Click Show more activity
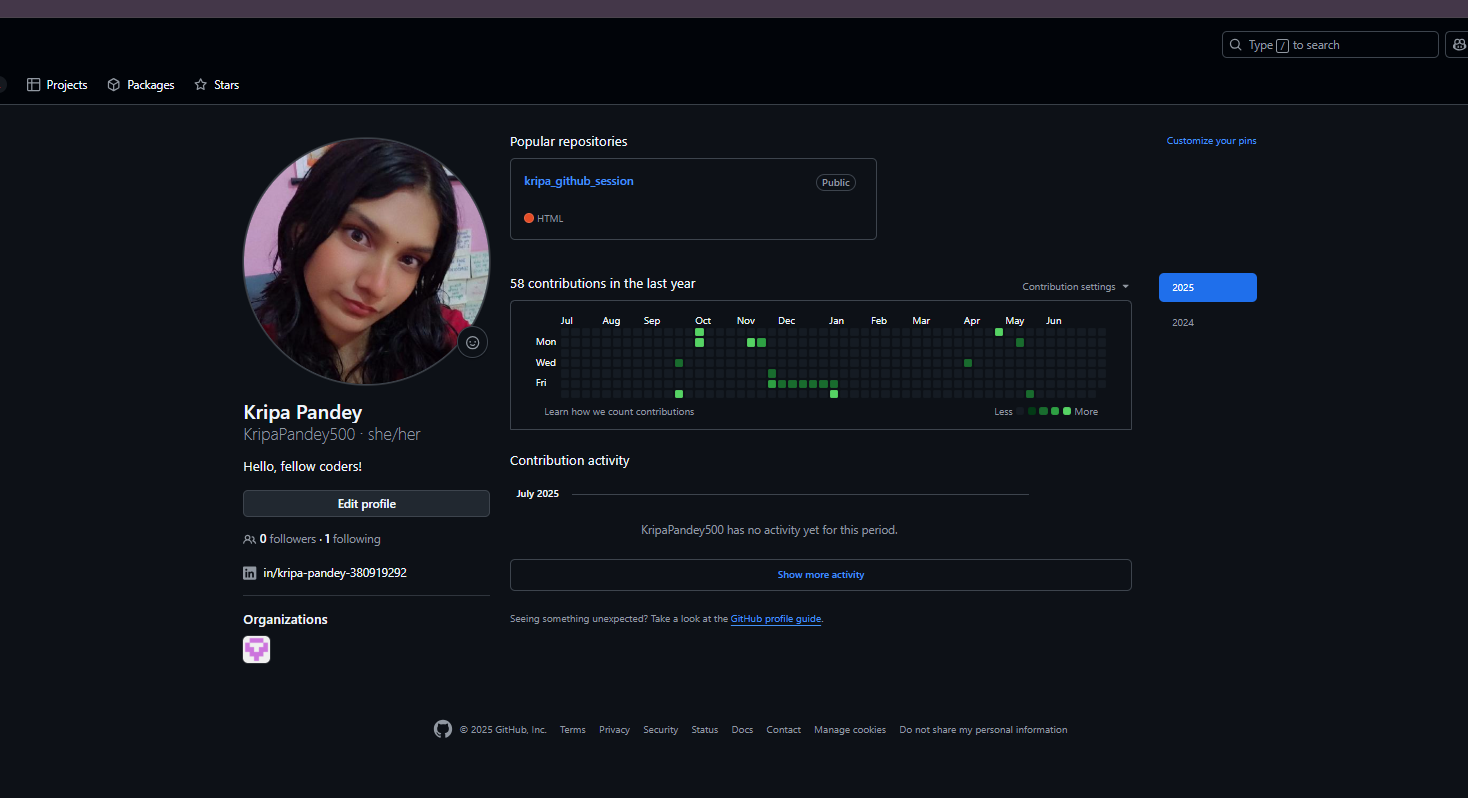The image size is (1468, 798). point(820,574)
